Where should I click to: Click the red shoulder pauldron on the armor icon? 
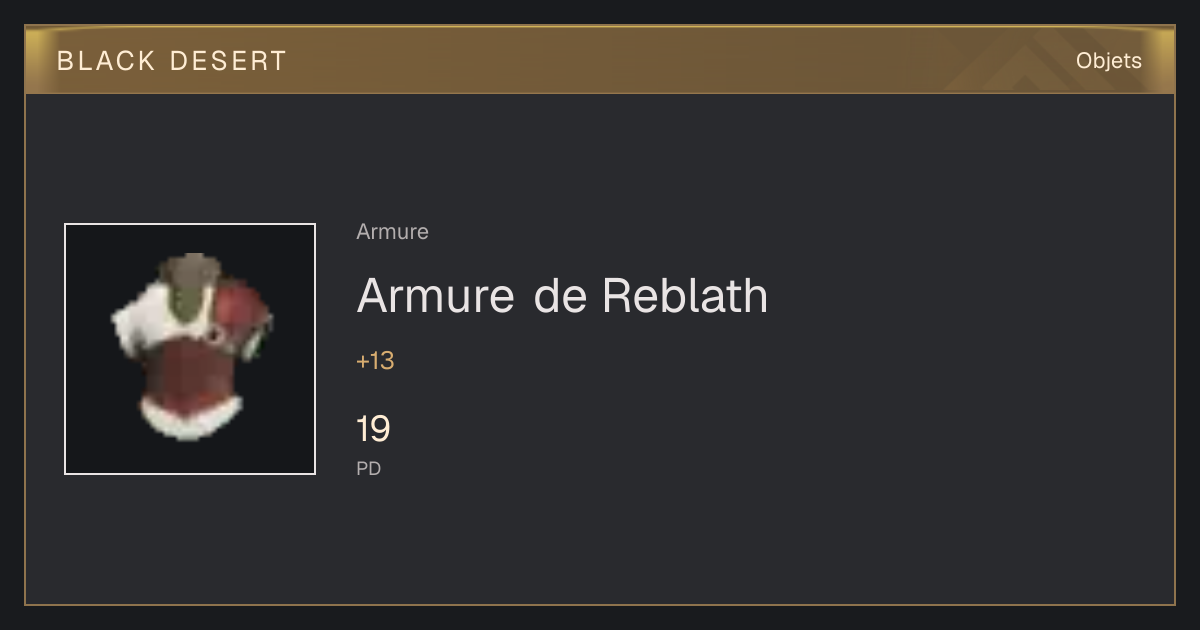[243, 315]
